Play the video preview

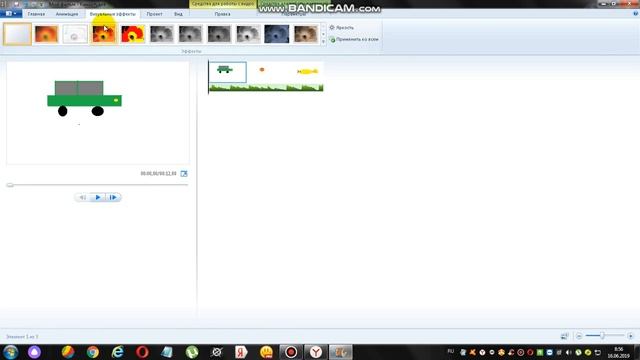point(98,198)
